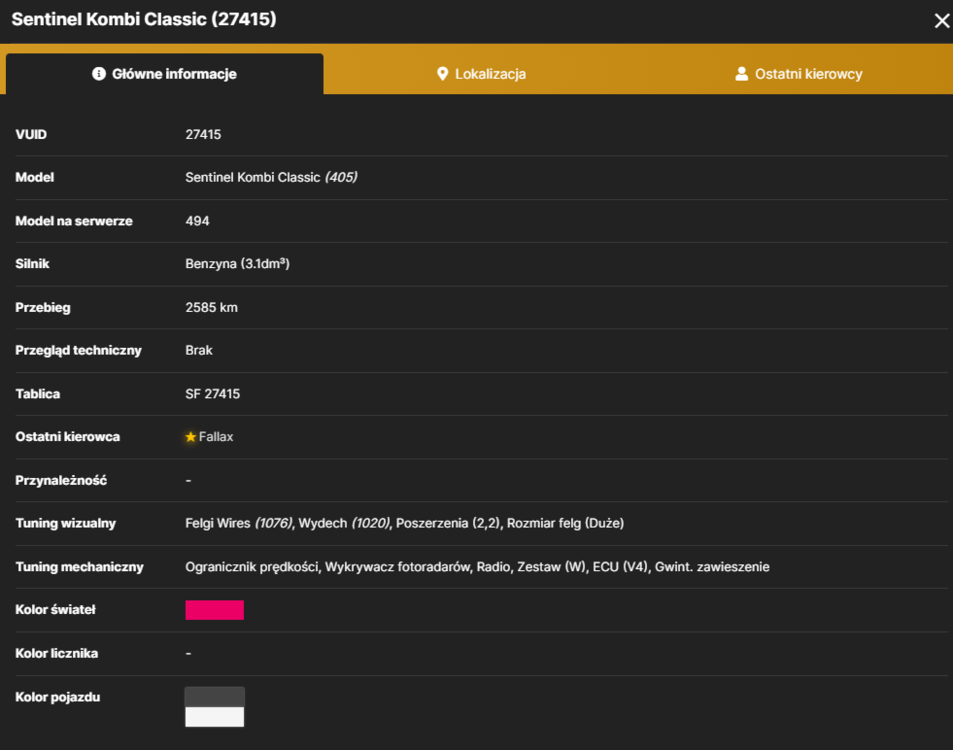Click the white Kolor pojazdu swatch
The width and height of the screenshot is (953, 750).
tap(215, 717)
